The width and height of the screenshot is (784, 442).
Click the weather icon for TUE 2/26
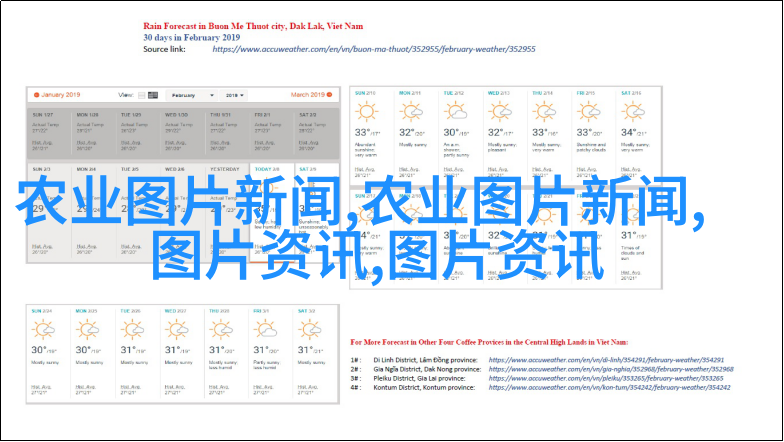[x=132, y=330]
